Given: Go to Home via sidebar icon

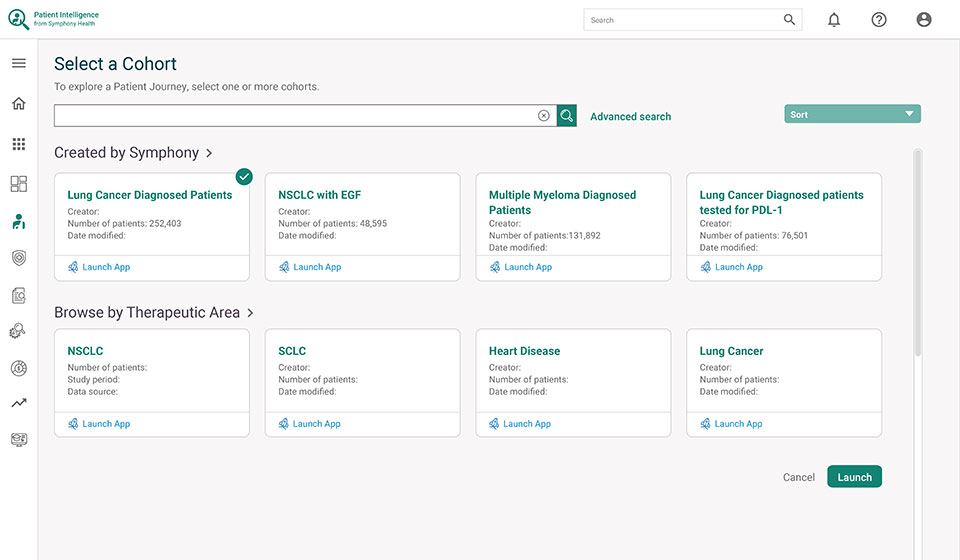Looking at the screenshot, I should [19, 103].
